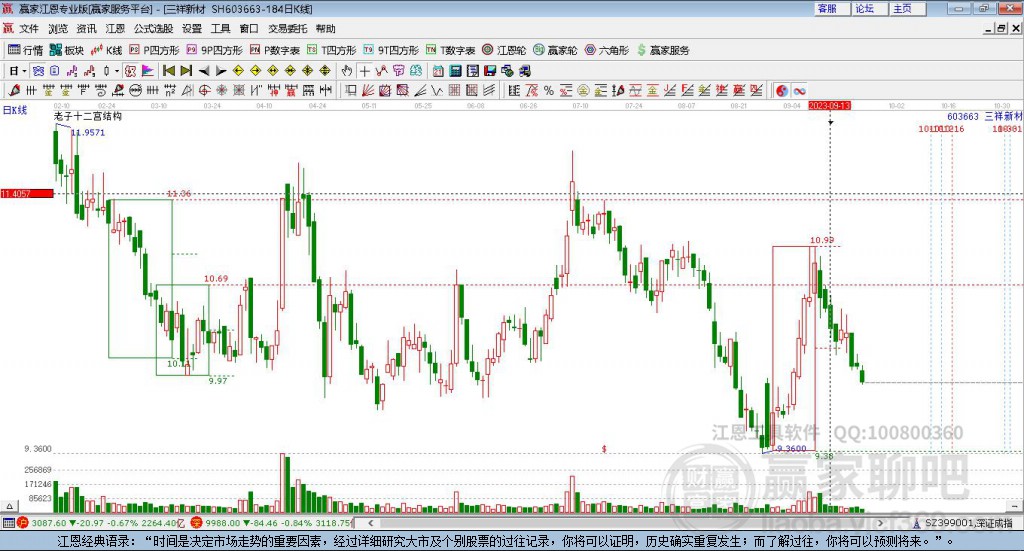Open the 文件 menu
The image size is (1024, 551).
29,29
